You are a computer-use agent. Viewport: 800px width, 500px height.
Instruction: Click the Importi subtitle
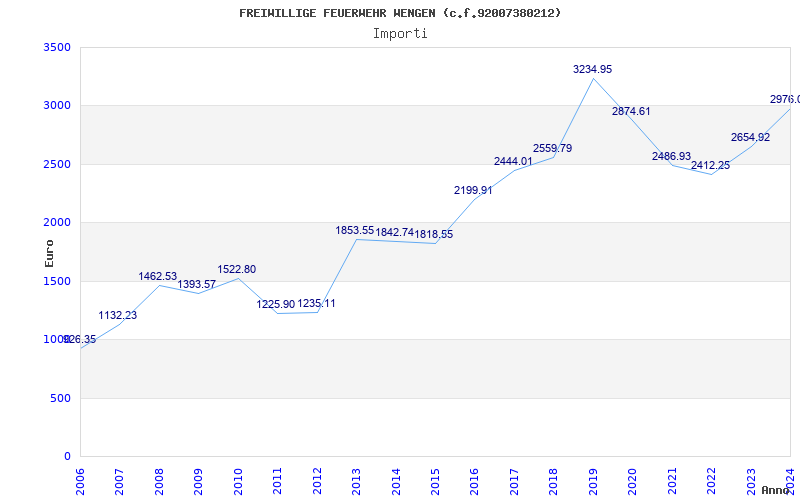[400, 33]
